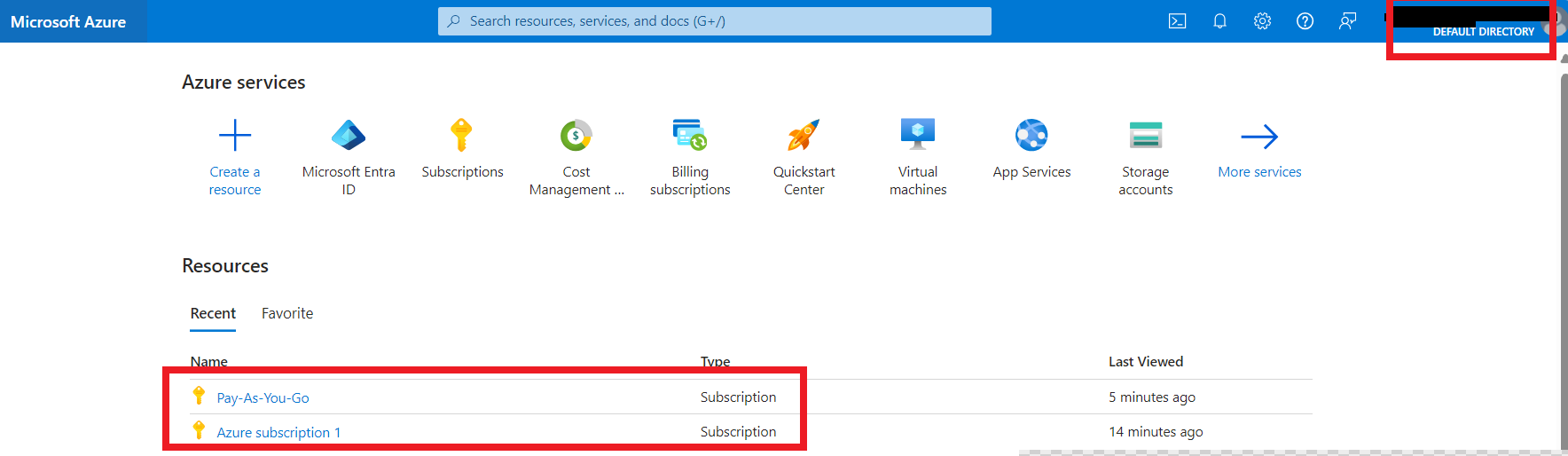Select the Subscription type of Azure subscription 1

coord(738,431)
